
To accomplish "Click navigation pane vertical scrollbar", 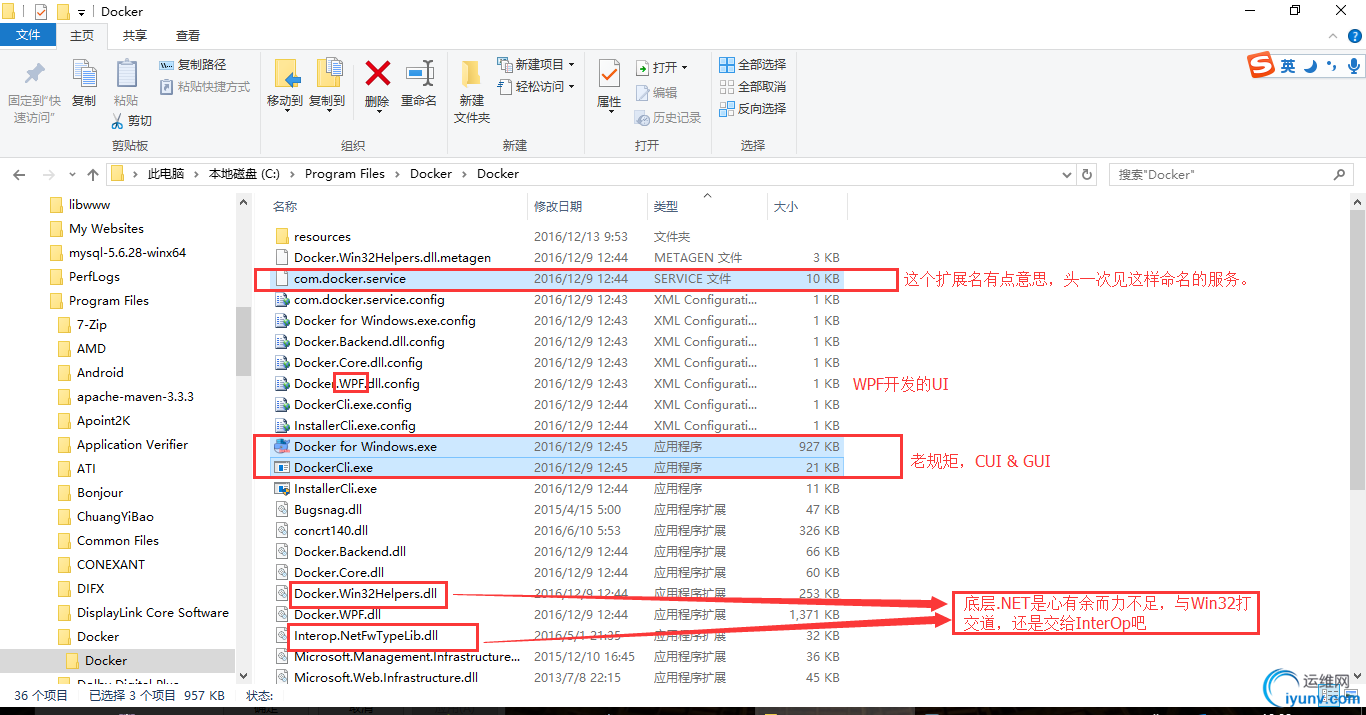I will pyautogui.click(x=243, y=340).
